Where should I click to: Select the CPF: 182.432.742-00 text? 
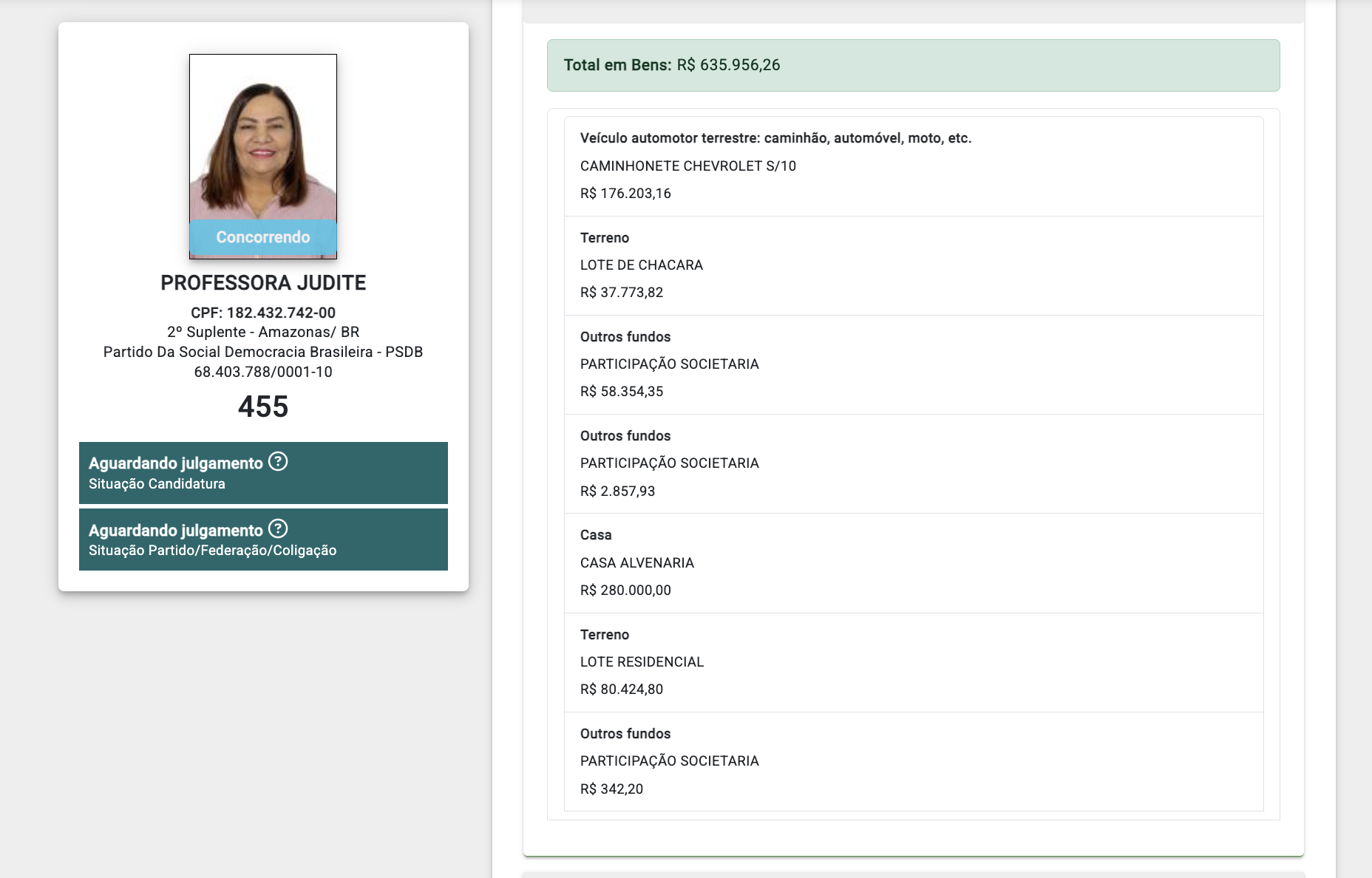point(263,313)
